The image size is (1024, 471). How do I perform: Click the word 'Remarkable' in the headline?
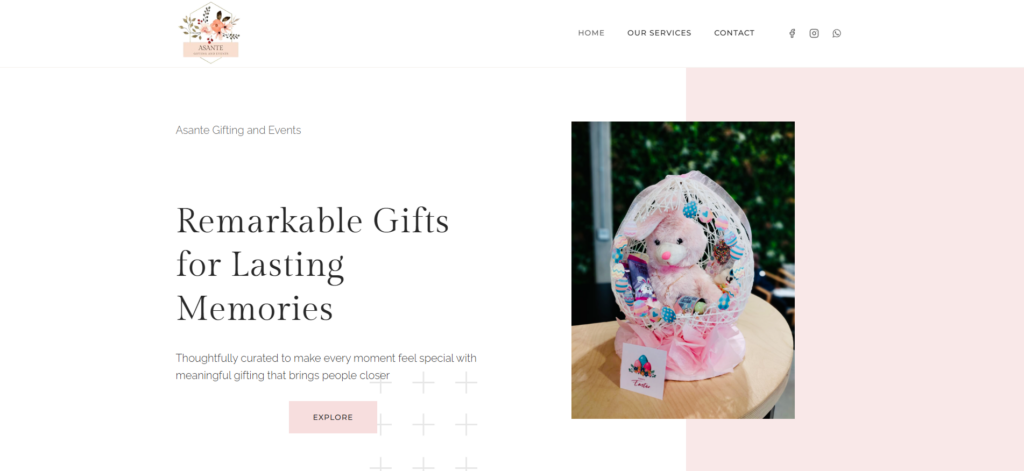click(270, 221)
